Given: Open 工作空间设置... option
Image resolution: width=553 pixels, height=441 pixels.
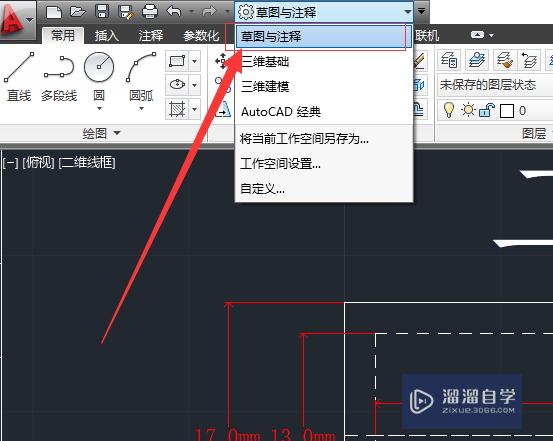Looking at the screenshot, I should pos(323,164).
